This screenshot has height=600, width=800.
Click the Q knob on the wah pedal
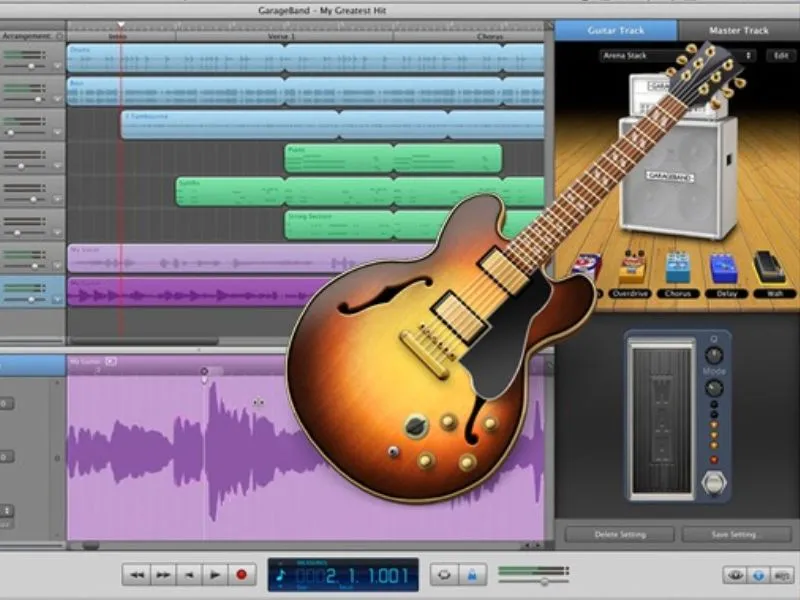pyautogui.click(x=714, y=355)
